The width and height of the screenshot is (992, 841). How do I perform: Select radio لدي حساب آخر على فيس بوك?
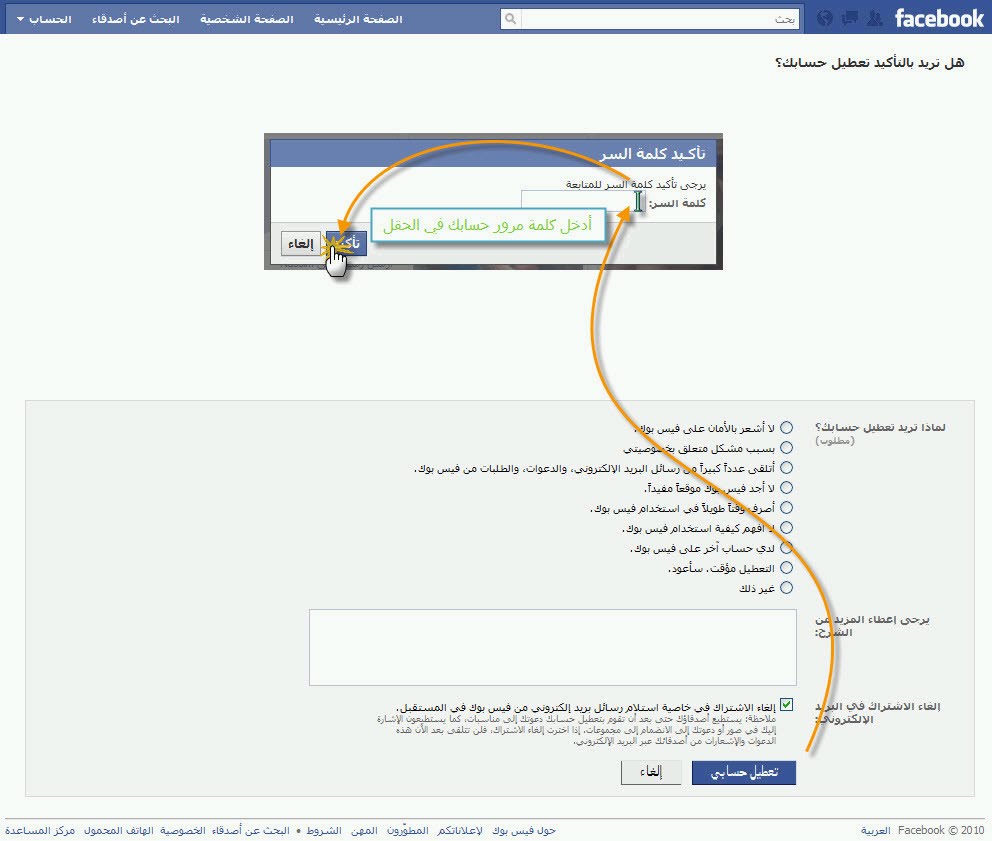pyautogui.click(x=786, y=547)
